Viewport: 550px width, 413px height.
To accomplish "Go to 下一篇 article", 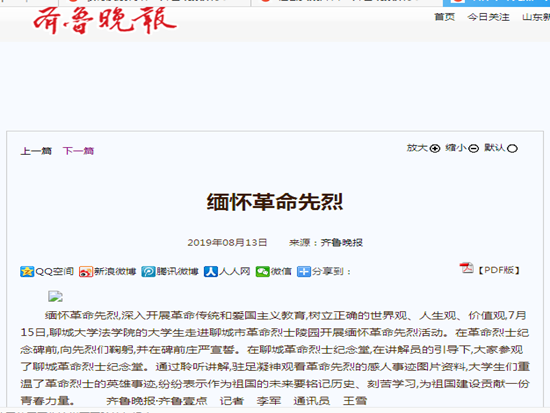I will 78,151.
